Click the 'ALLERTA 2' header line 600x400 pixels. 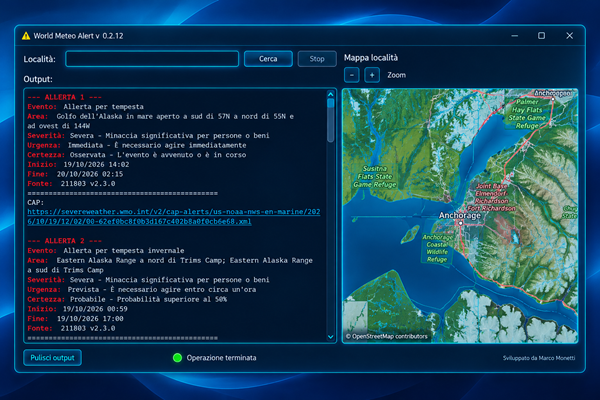(65, 241)
